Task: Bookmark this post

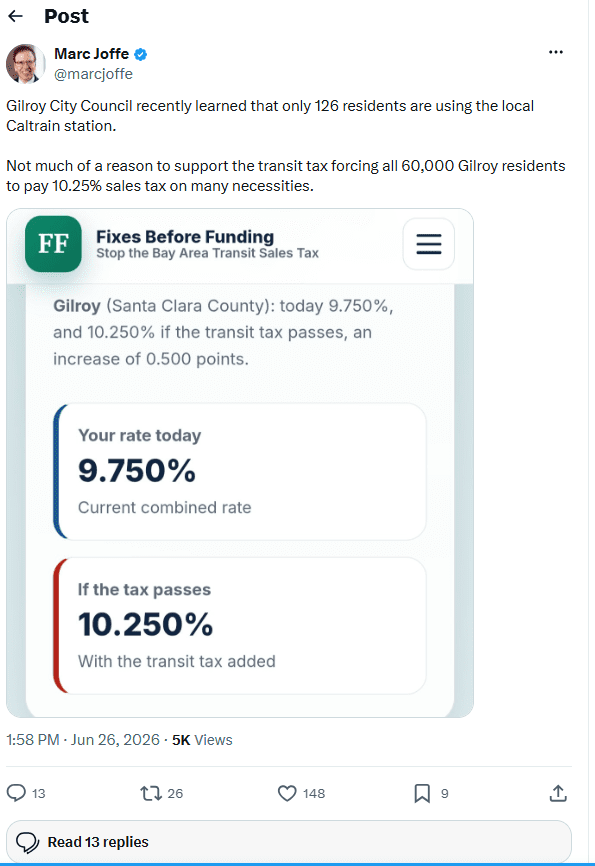Action: (x=422, y=794)
